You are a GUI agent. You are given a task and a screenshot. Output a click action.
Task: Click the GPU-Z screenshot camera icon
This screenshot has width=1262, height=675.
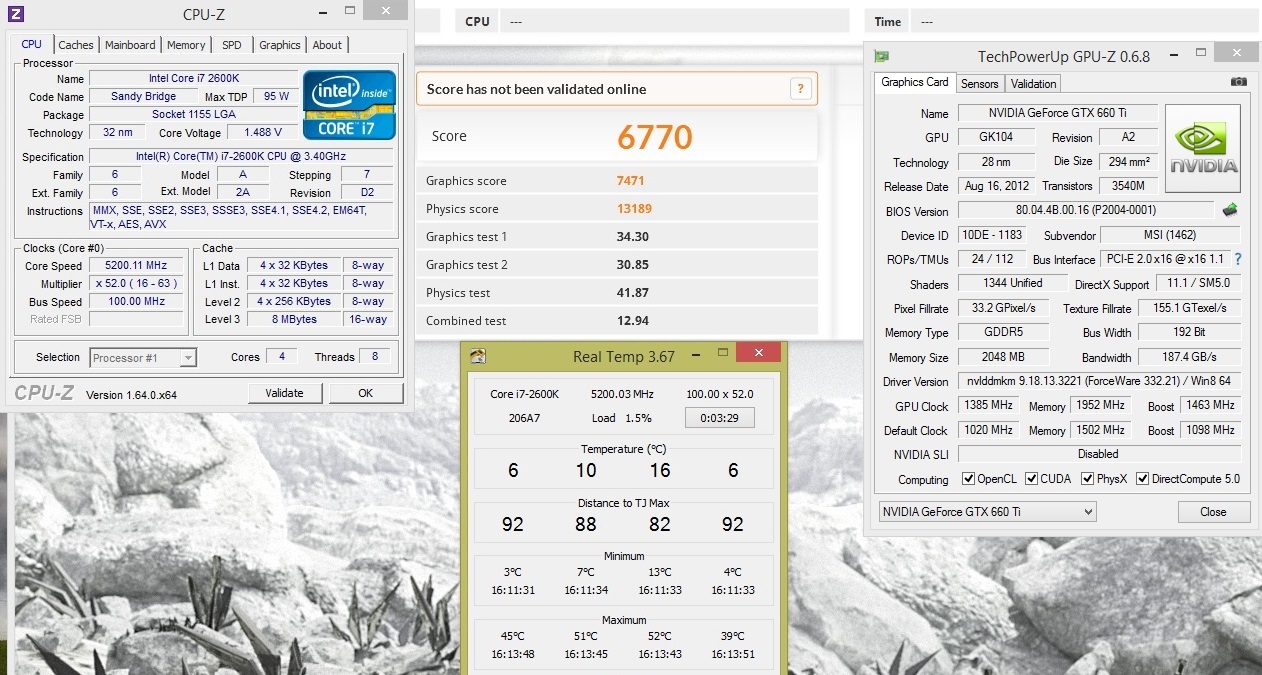coord(1238,82)
